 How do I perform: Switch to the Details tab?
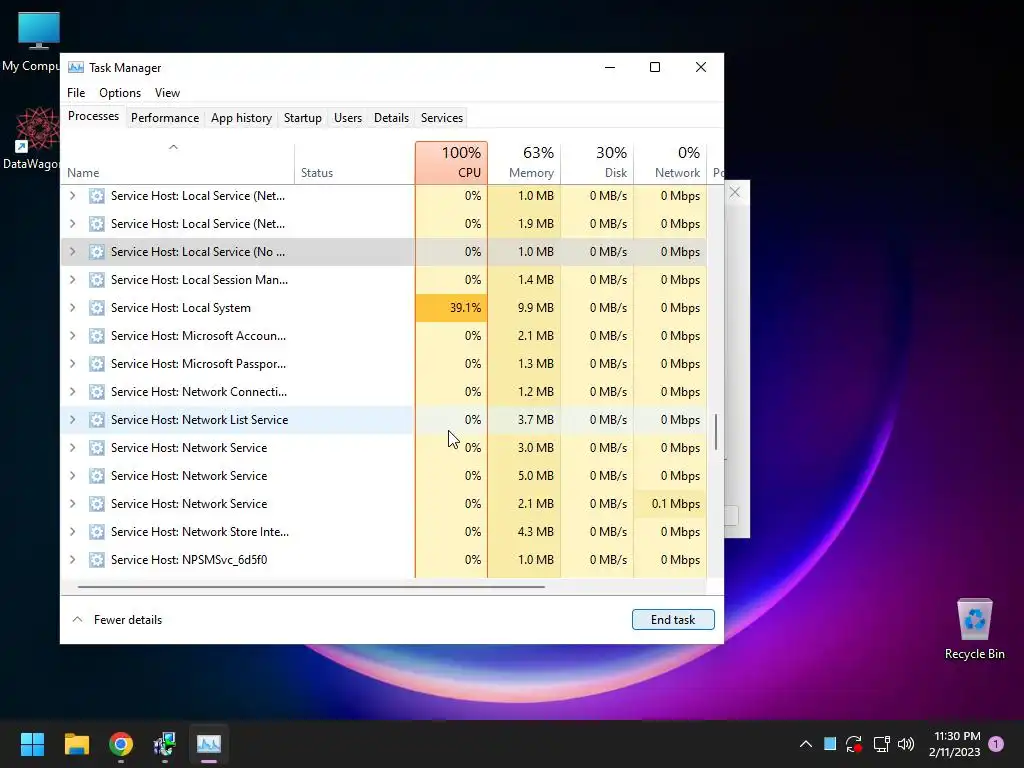pos(391,118)
